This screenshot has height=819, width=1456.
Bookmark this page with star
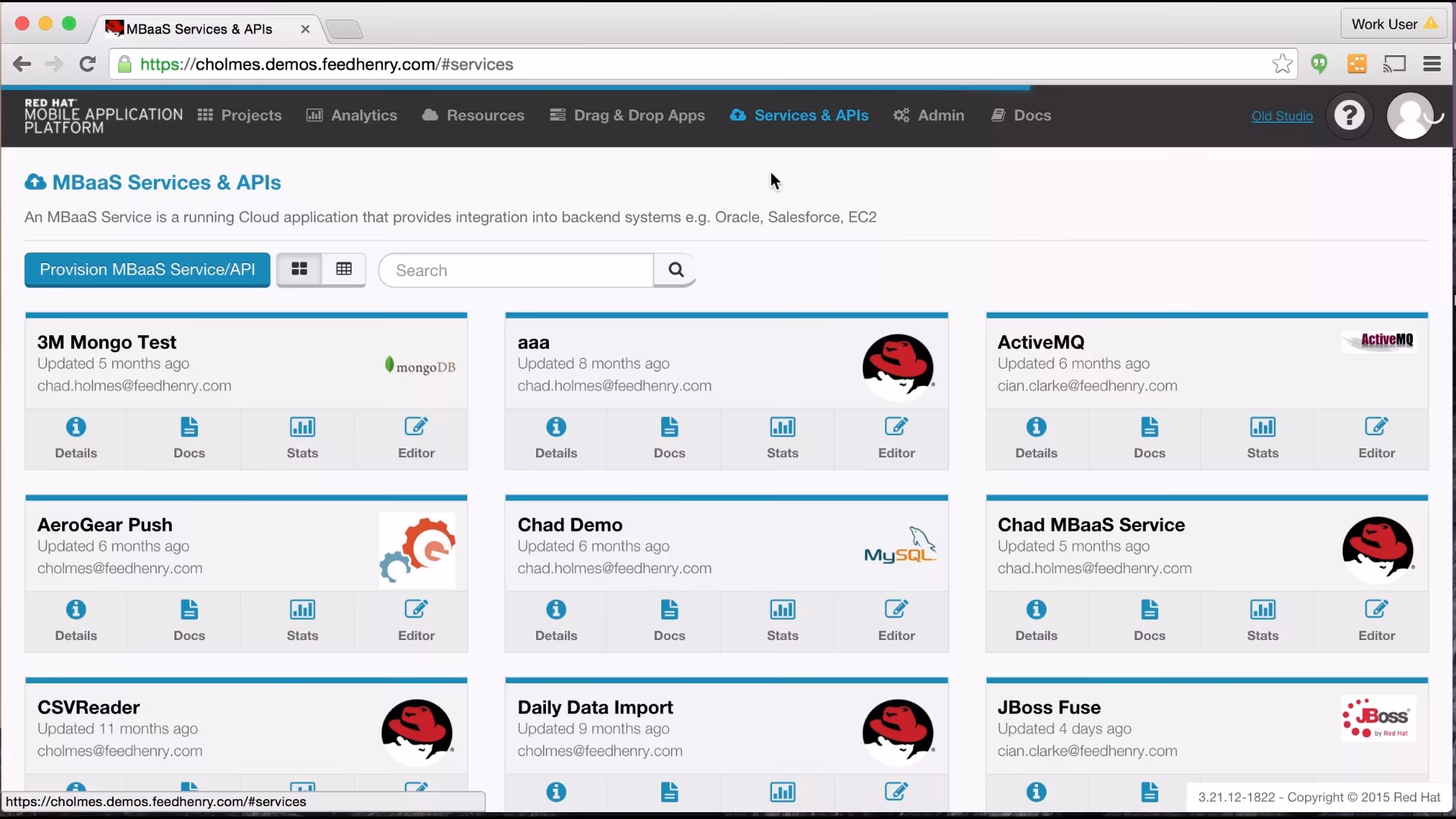point(1282,64)
